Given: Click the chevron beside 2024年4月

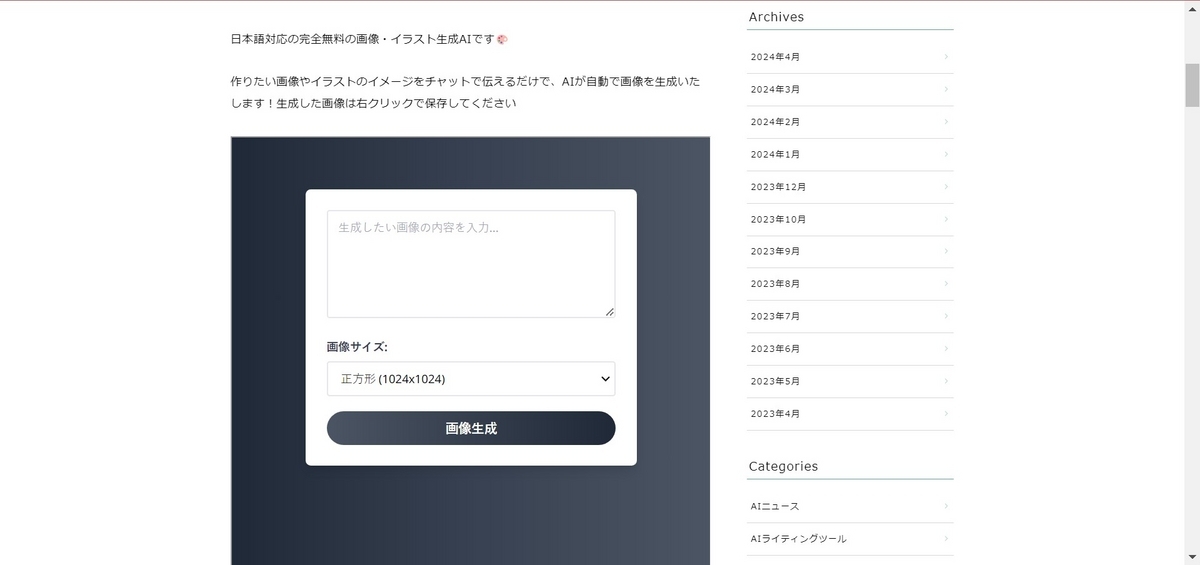Looking at the screenshot, I should [x=946, y=57].
